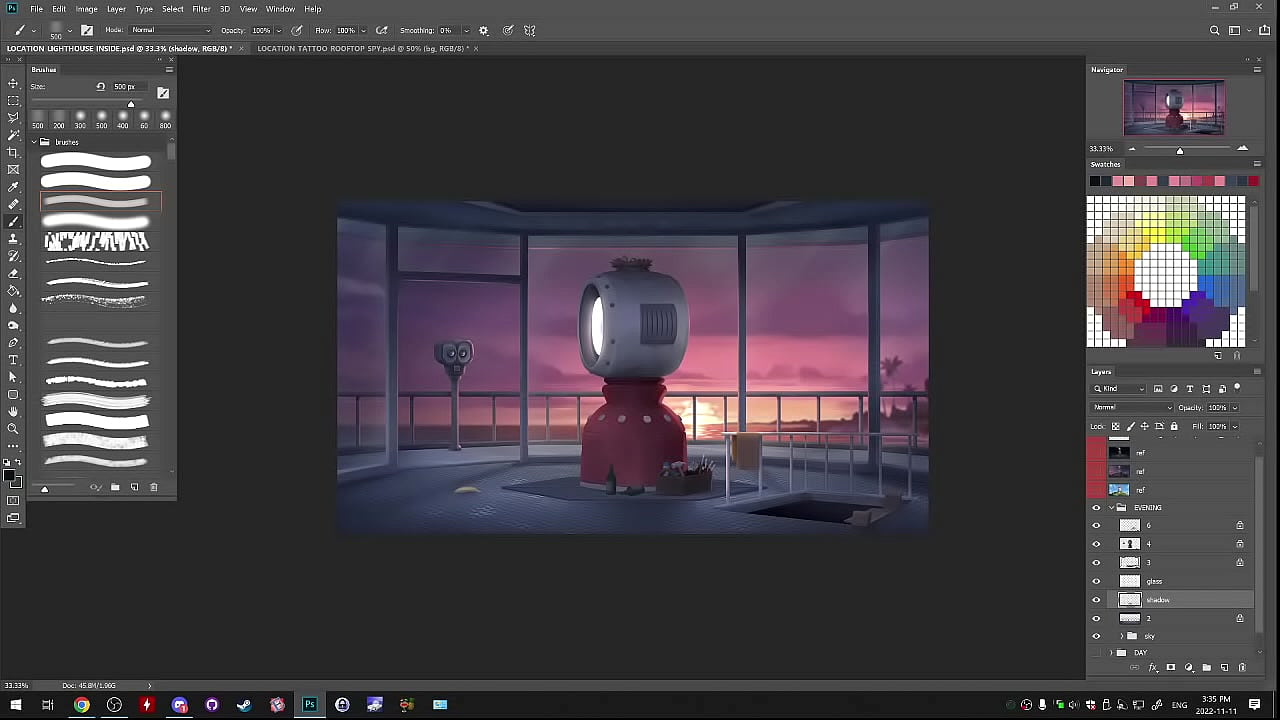
Task: Pick the Eyedropper tool
Action: point(13,187)
